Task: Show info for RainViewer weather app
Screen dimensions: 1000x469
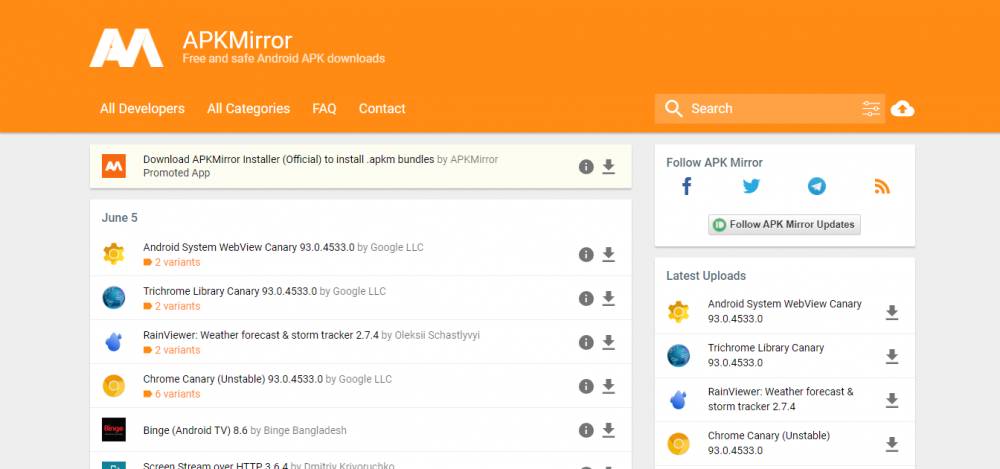Action: pos(586,343)
